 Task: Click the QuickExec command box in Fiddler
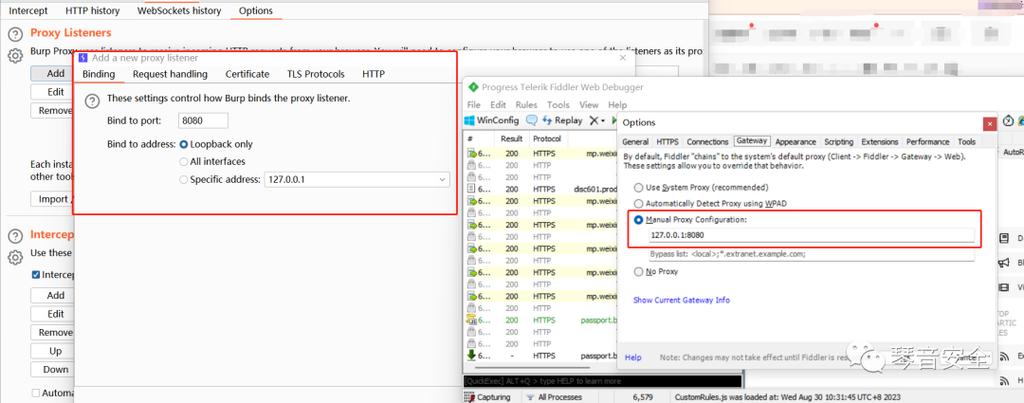coord(603,381)
